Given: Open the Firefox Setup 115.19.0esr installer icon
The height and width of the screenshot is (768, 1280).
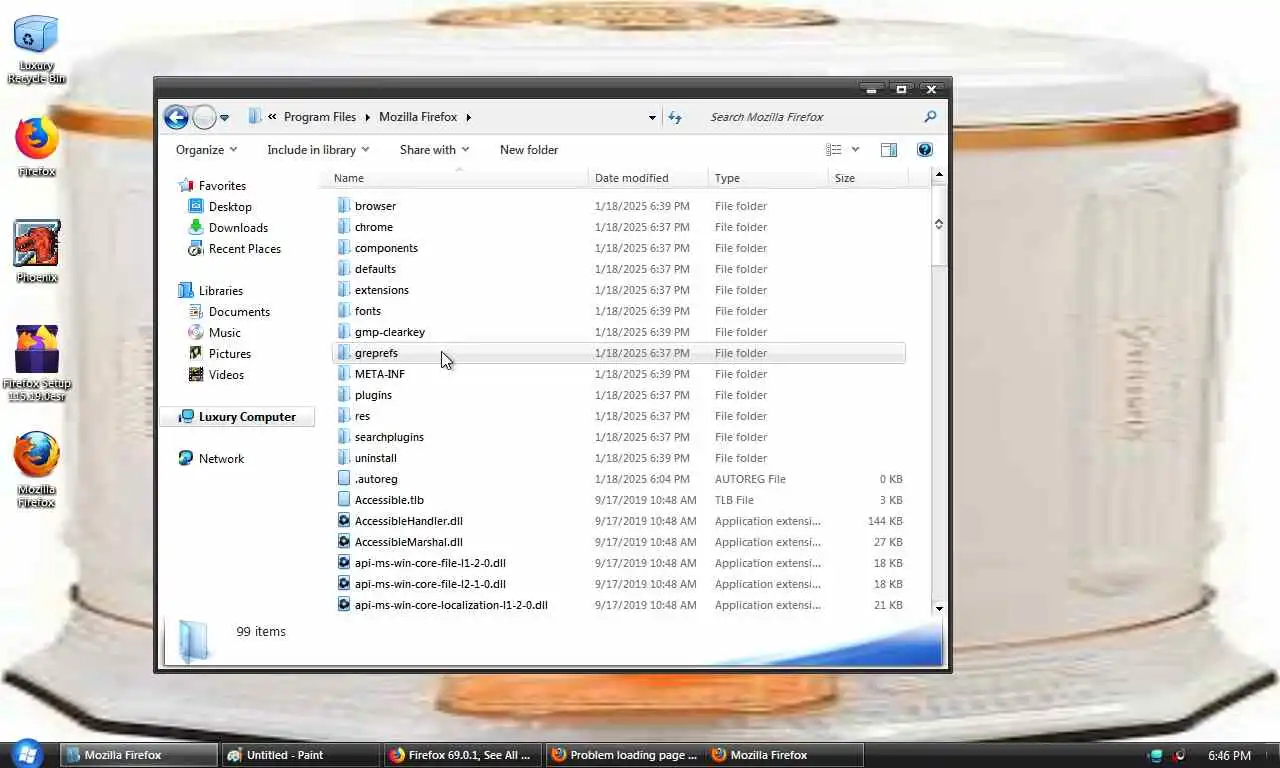Looking at the screenshot, I should point(36,363).
